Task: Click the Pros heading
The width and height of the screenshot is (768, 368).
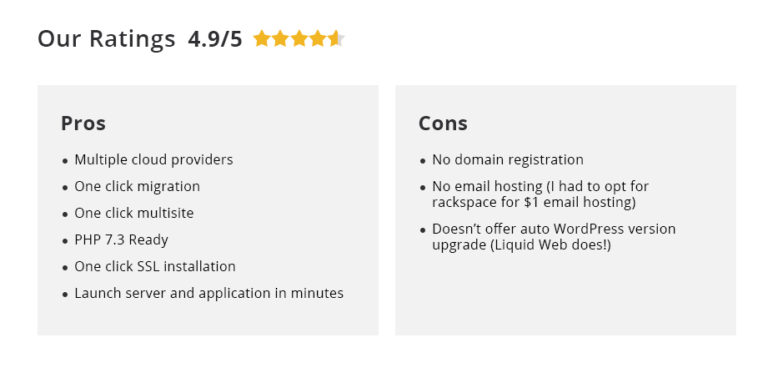Action: coord(83,123)
